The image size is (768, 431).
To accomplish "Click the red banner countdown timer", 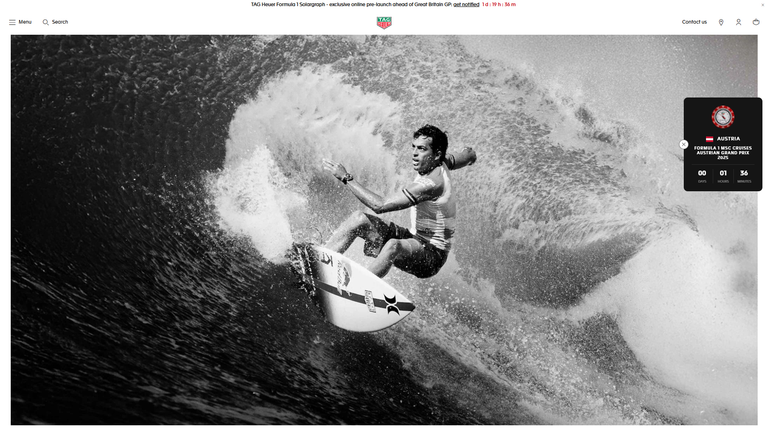I will pyautogui.click(x=499, y=4).
